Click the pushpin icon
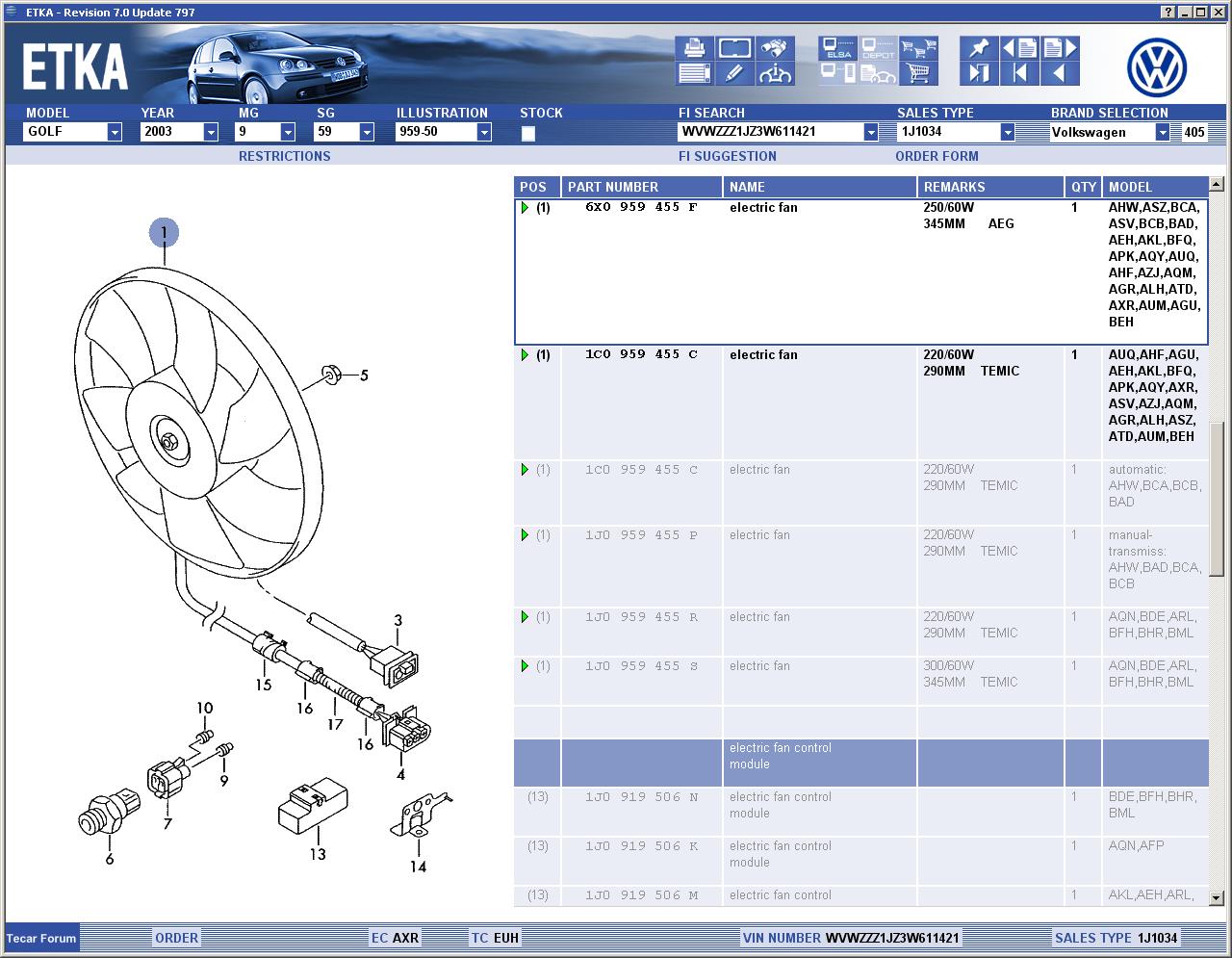This screenshot has width=1232, height=958. (x=979, y=48)
